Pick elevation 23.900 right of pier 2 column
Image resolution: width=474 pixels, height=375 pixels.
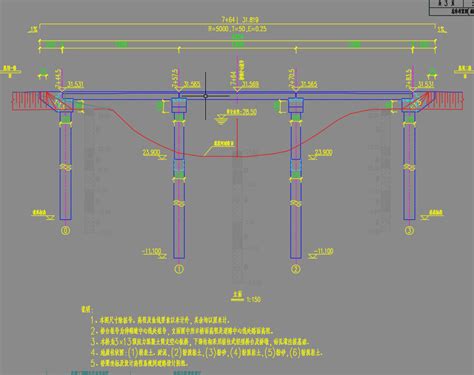pyautogui.click(x=324, y=152)
